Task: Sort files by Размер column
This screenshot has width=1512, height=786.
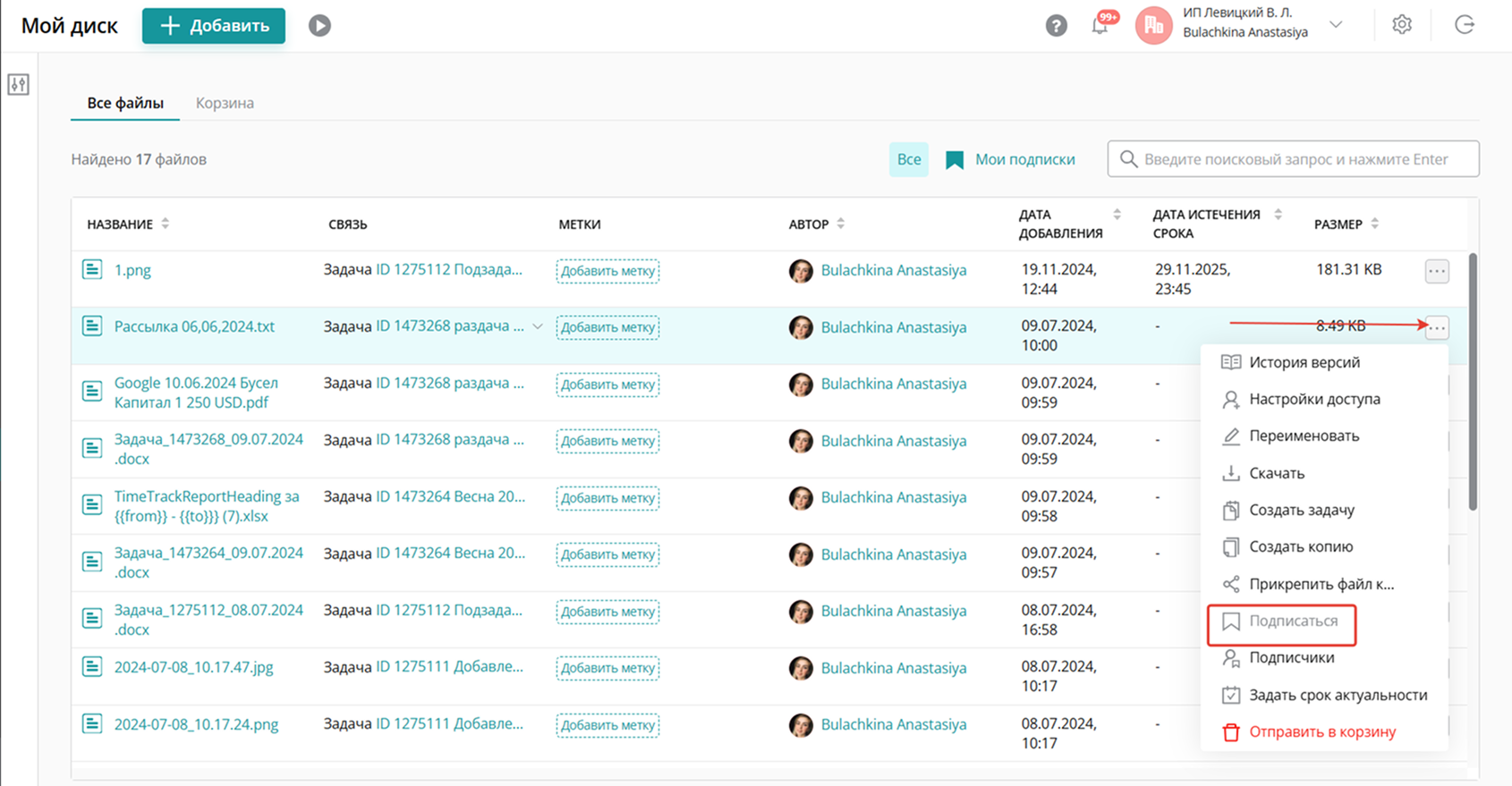Action: pos(1374,224)
